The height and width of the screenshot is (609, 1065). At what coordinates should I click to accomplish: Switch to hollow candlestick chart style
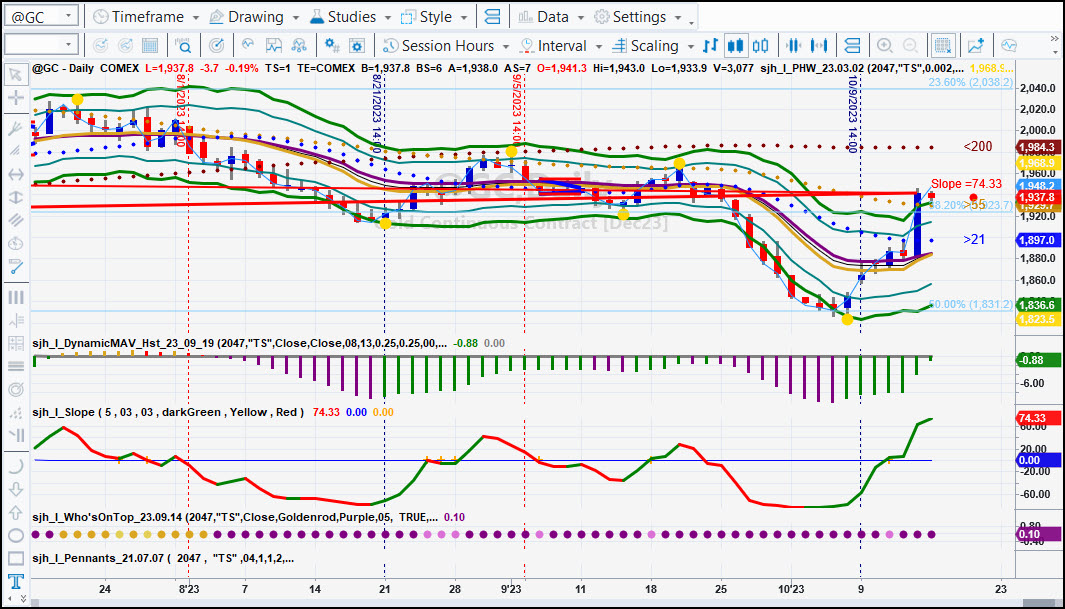pyautogui.click(x=761, y=45)
